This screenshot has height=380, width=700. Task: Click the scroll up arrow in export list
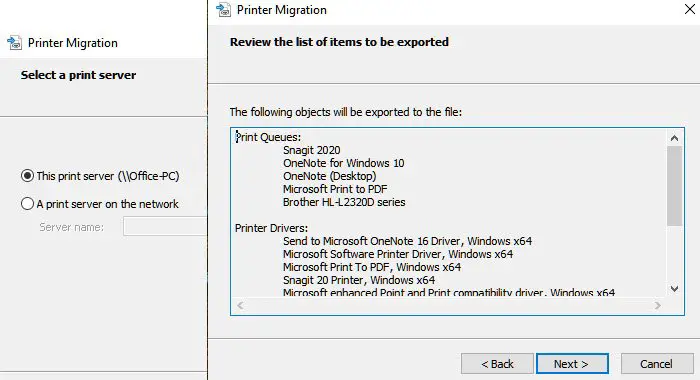point(675,138)
